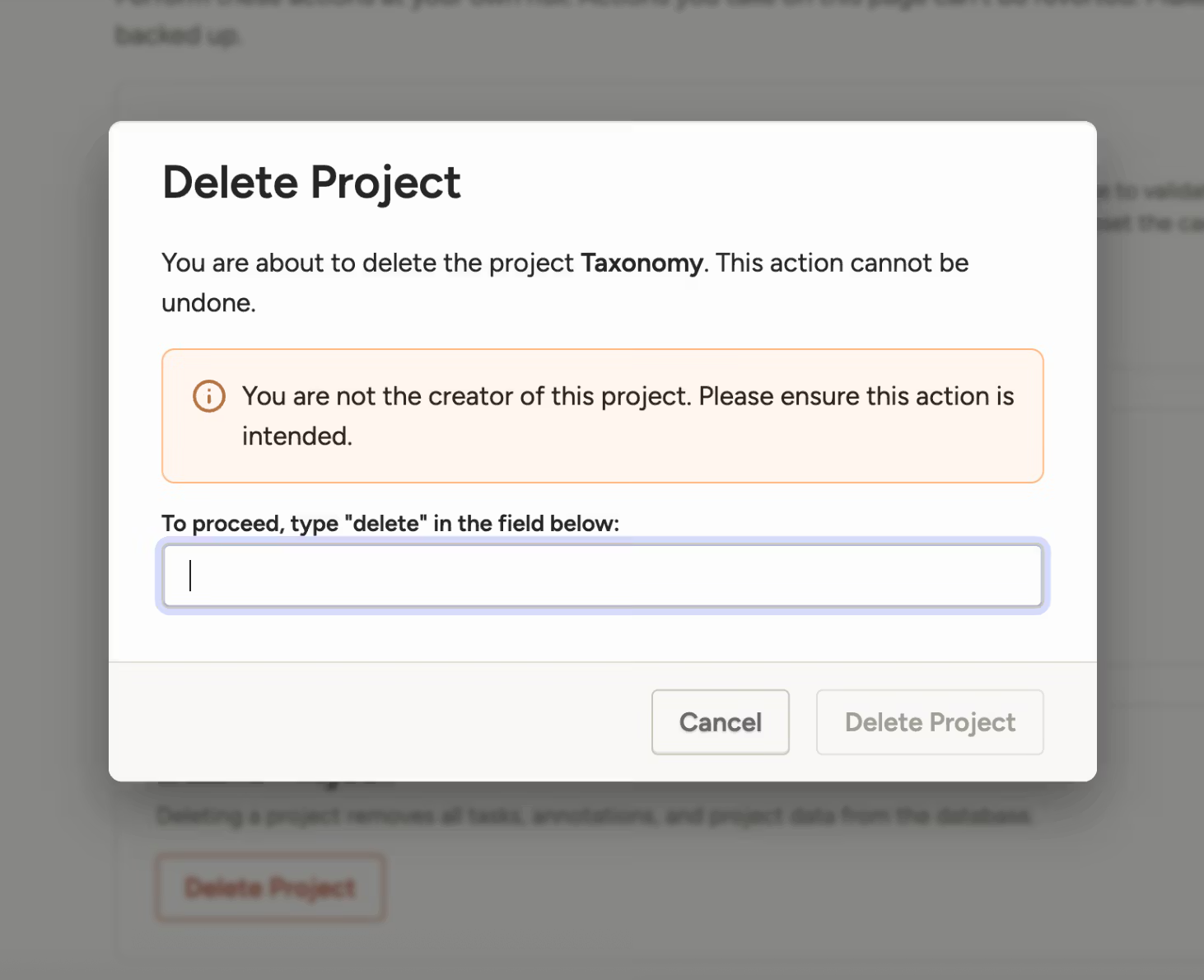Click inside the highlighted blue input border

pos(602,576)
